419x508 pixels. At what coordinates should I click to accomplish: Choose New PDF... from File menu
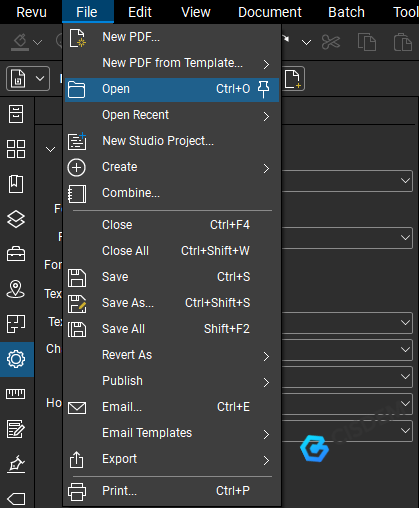(x=172, y=37)
